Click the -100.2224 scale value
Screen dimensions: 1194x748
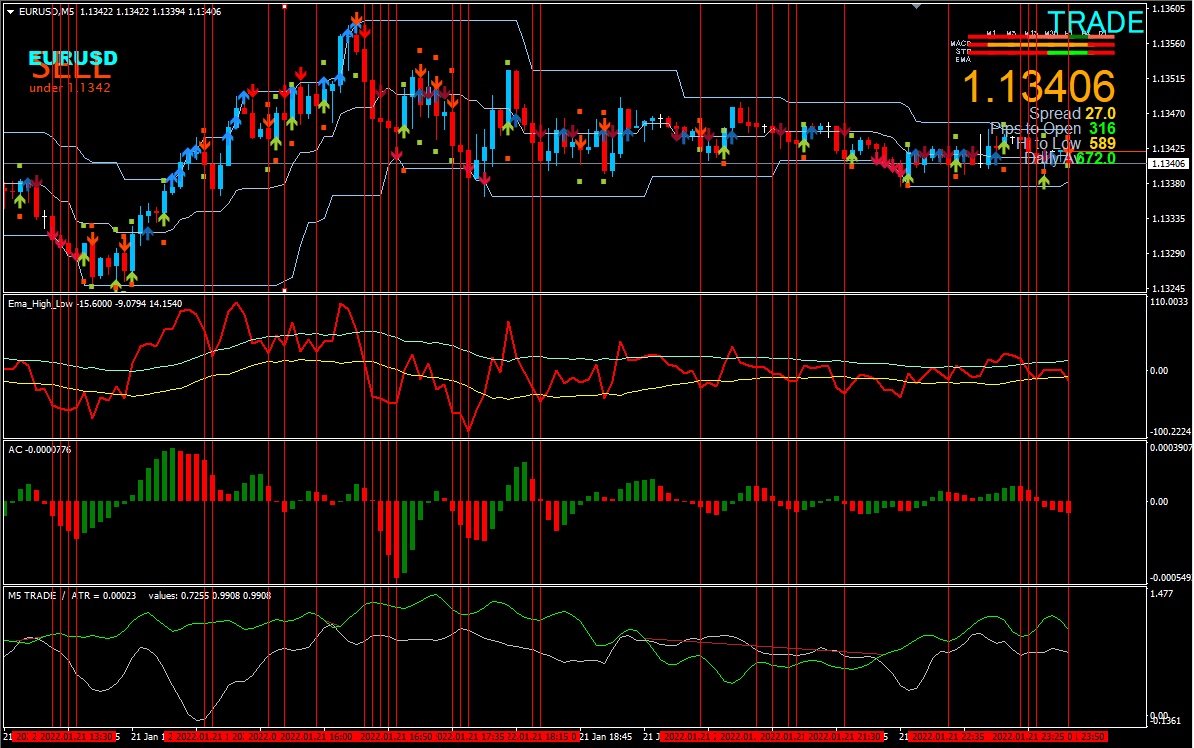[1169, 431]
